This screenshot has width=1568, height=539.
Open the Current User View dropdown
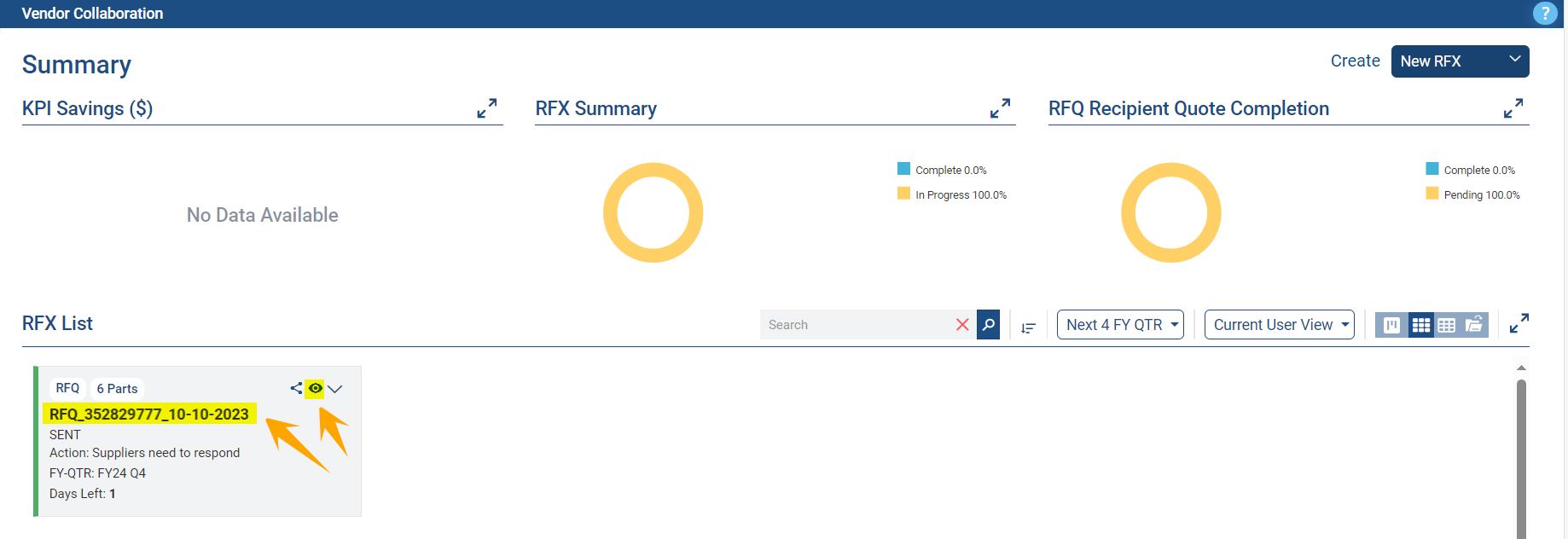(x=1279, y=325)
